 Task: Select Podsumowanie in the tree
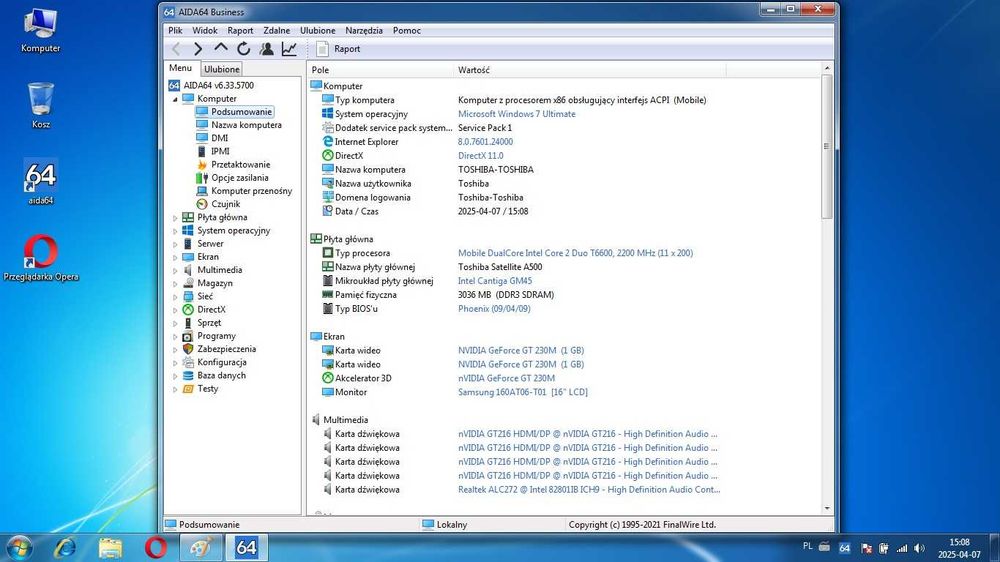point(241,112)
